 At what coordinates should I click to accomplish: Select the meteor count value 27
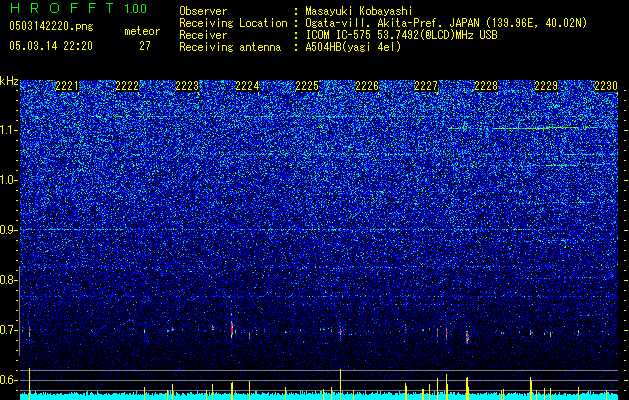point(145,46)
